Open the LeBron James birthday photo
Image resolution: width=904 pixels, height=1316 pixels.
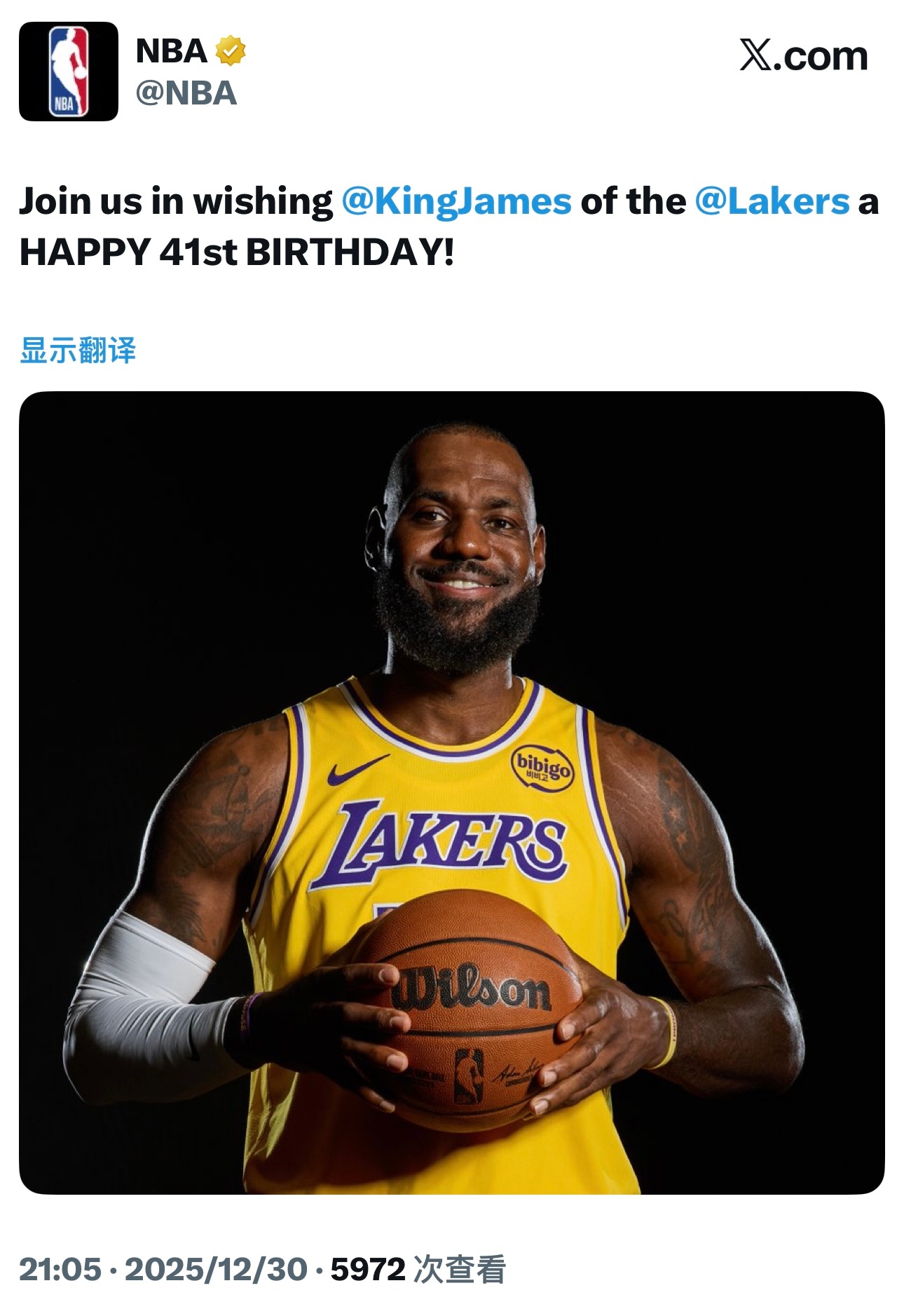[x=452, y=806]
